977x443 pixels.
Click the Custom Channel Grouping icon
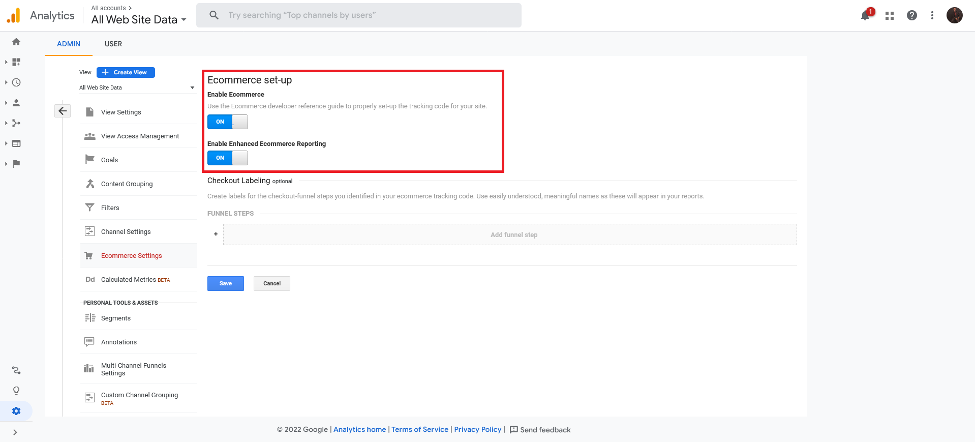click(x=89, y=398)
